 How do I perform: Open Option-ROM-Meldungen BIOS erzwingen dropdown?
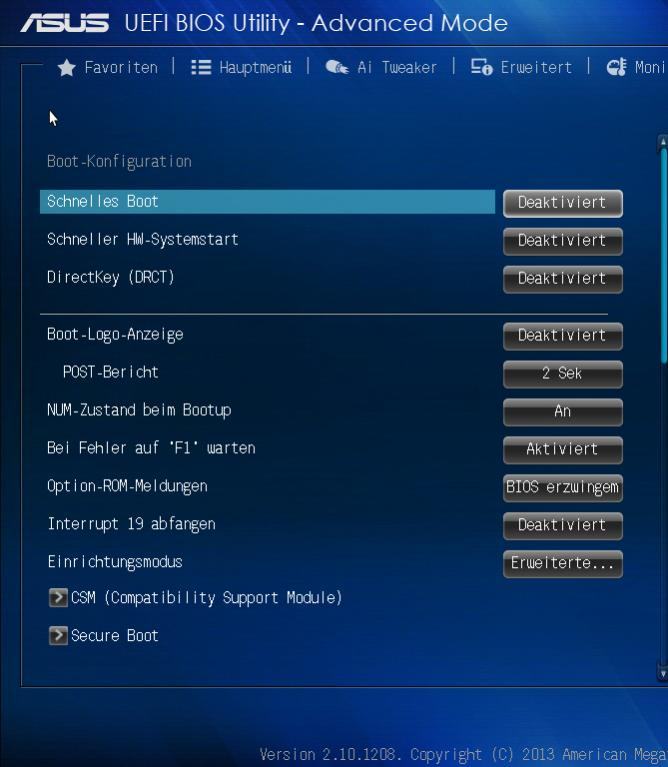click(x=562, y=488)
